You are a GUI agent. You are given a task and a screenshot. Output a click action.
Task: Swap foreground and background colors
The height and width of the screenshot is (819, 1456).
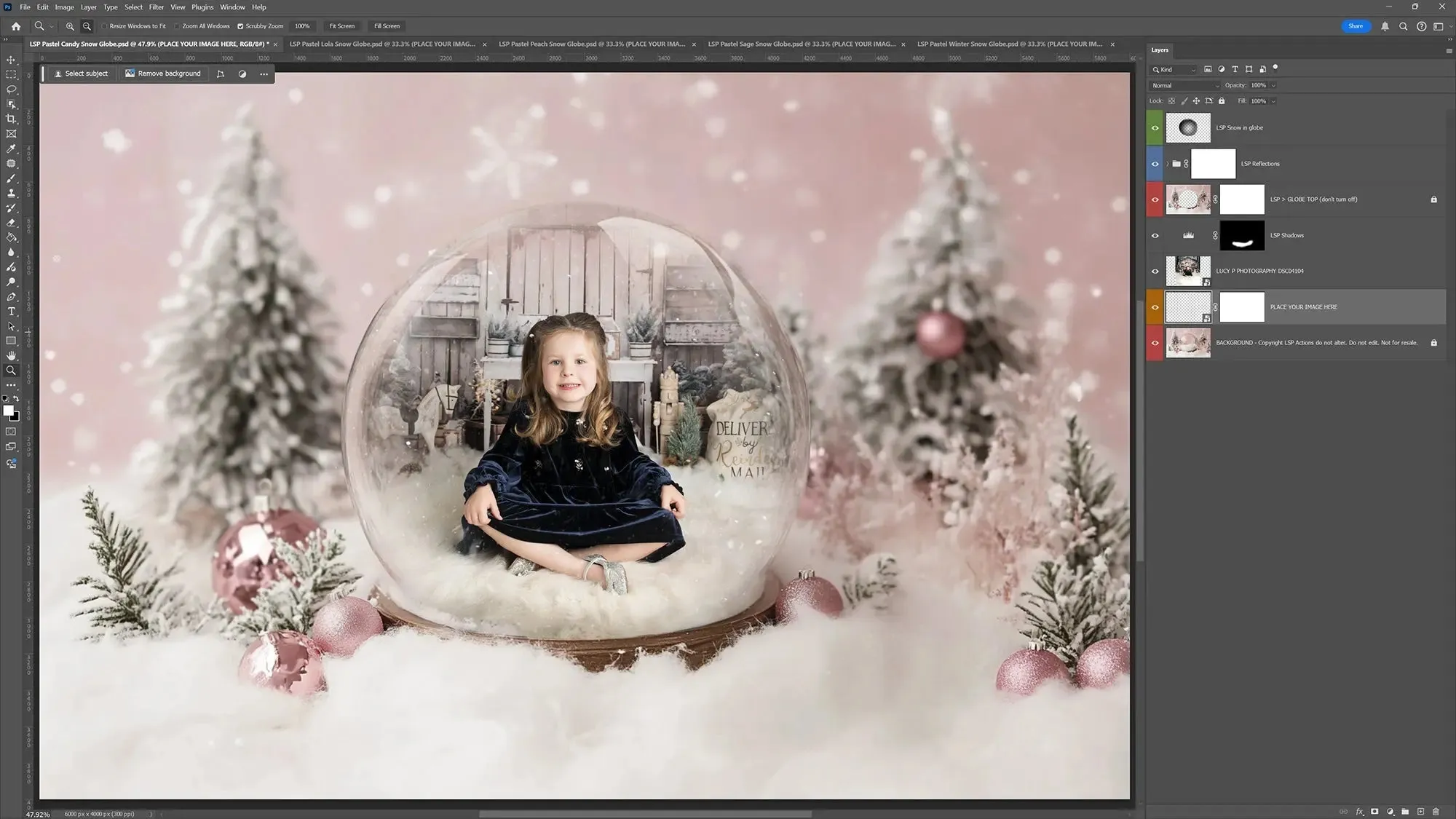16,399
